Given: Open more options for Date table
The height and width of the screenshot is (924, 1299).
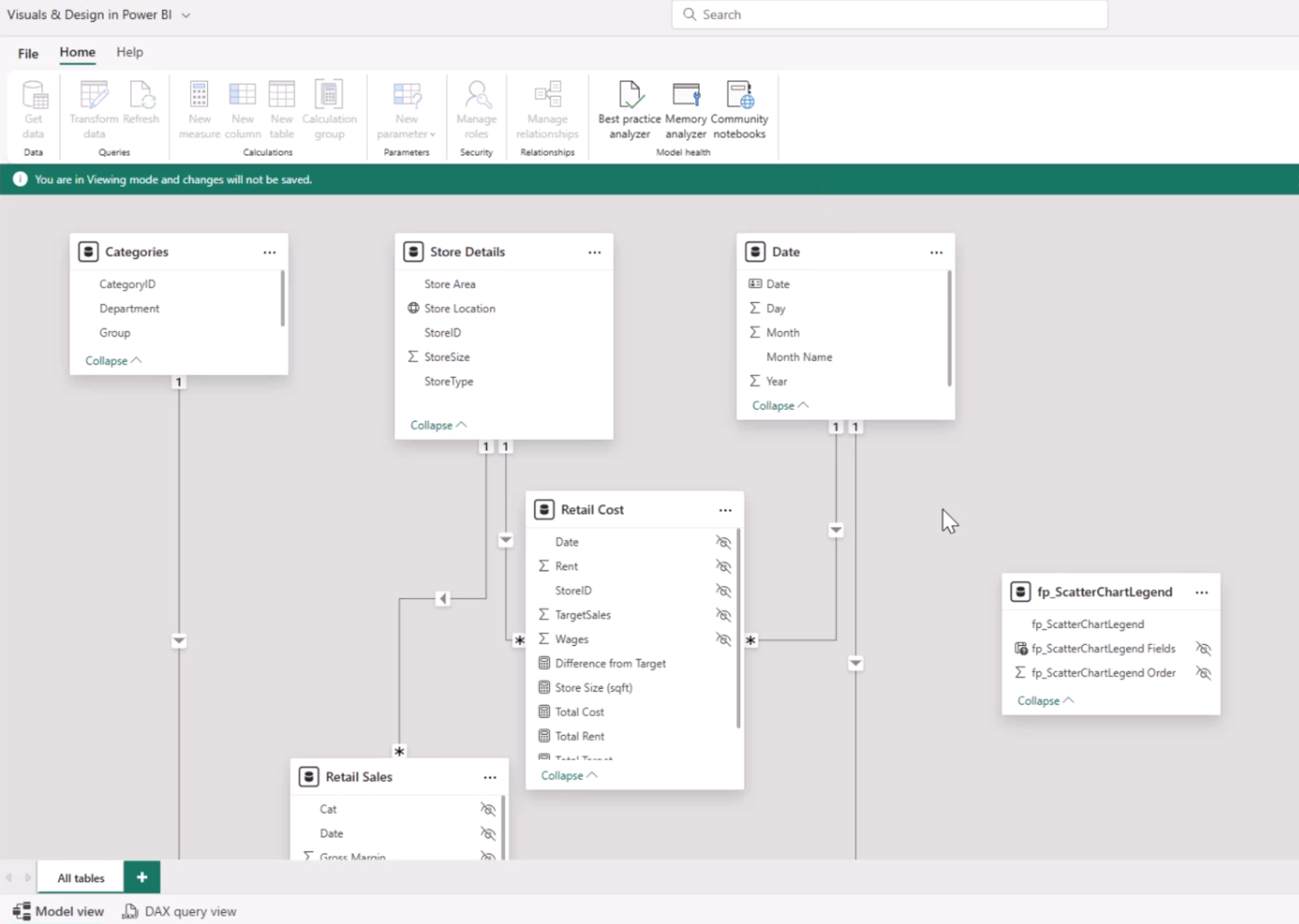Looking at the screenshot, I should pyautogui.click(x=936, y=252).
